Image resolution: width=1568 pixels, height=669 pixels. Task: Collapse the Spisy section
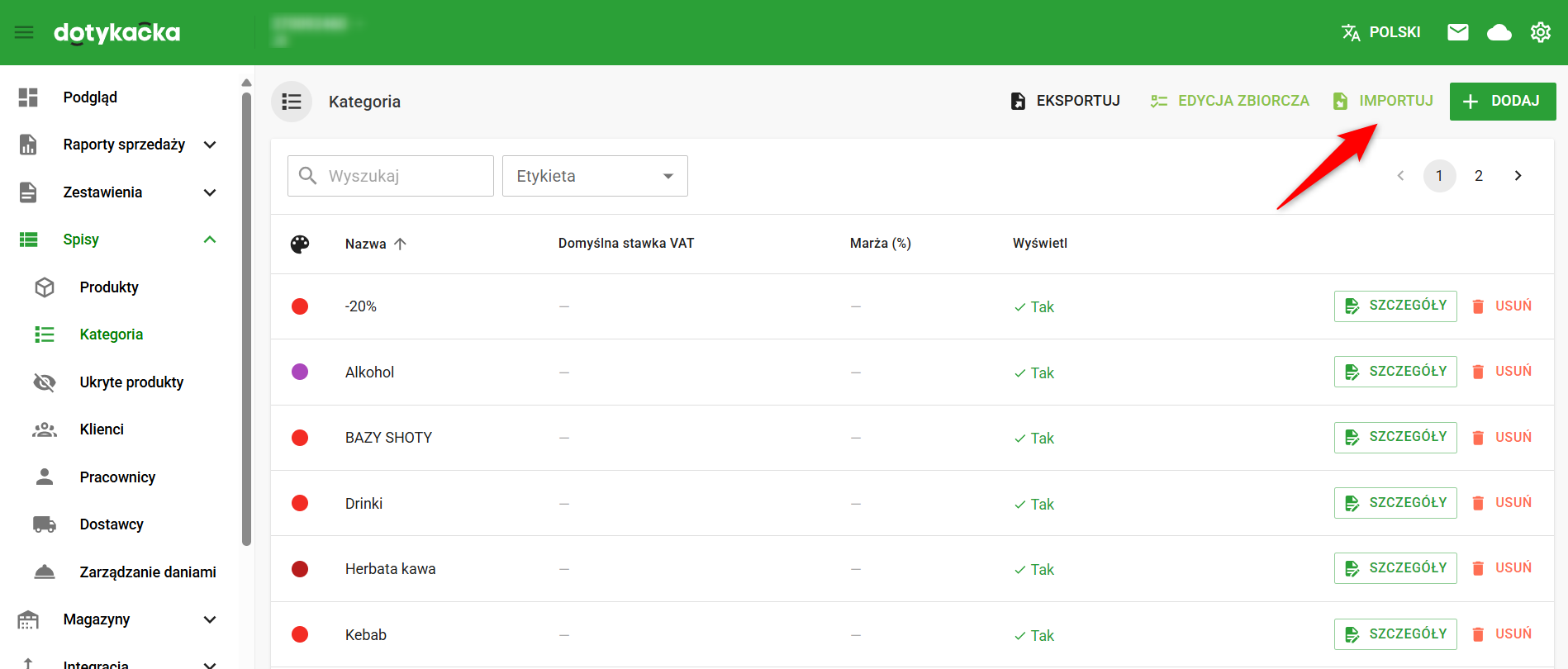210,240
